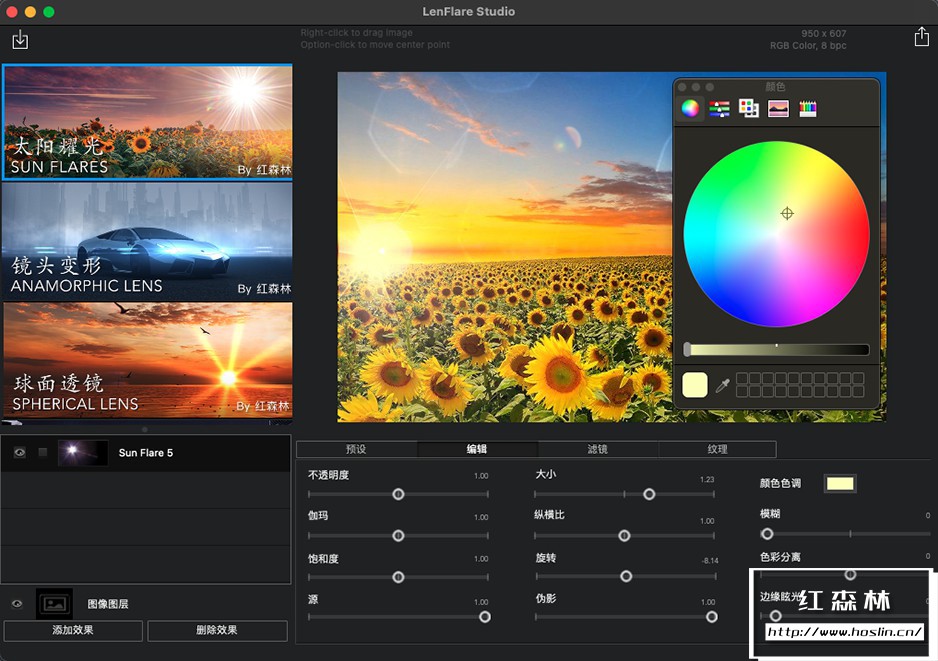
Task: Open the image palettes picker mode
Action: (778, 108)
